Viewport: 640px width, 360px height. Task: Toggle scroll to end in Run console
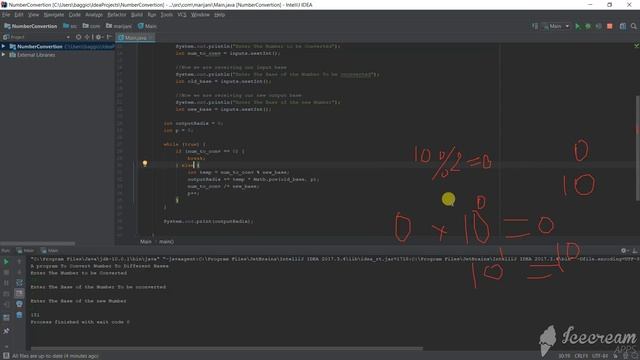pos(19,293)
